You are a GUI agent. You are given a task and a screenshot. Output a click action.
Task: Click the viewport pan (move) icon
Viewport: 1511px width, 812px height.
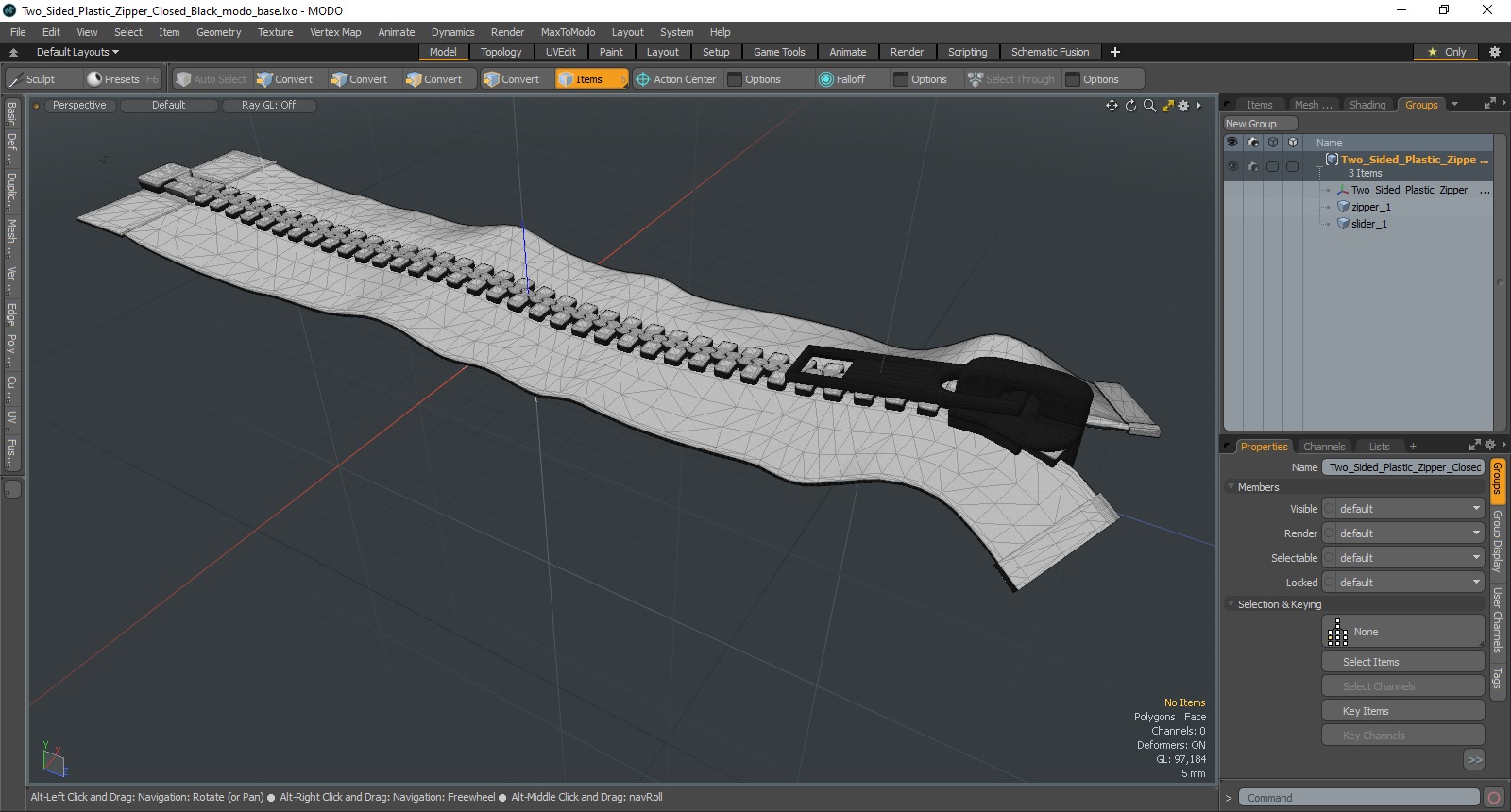pos(1112,106)
